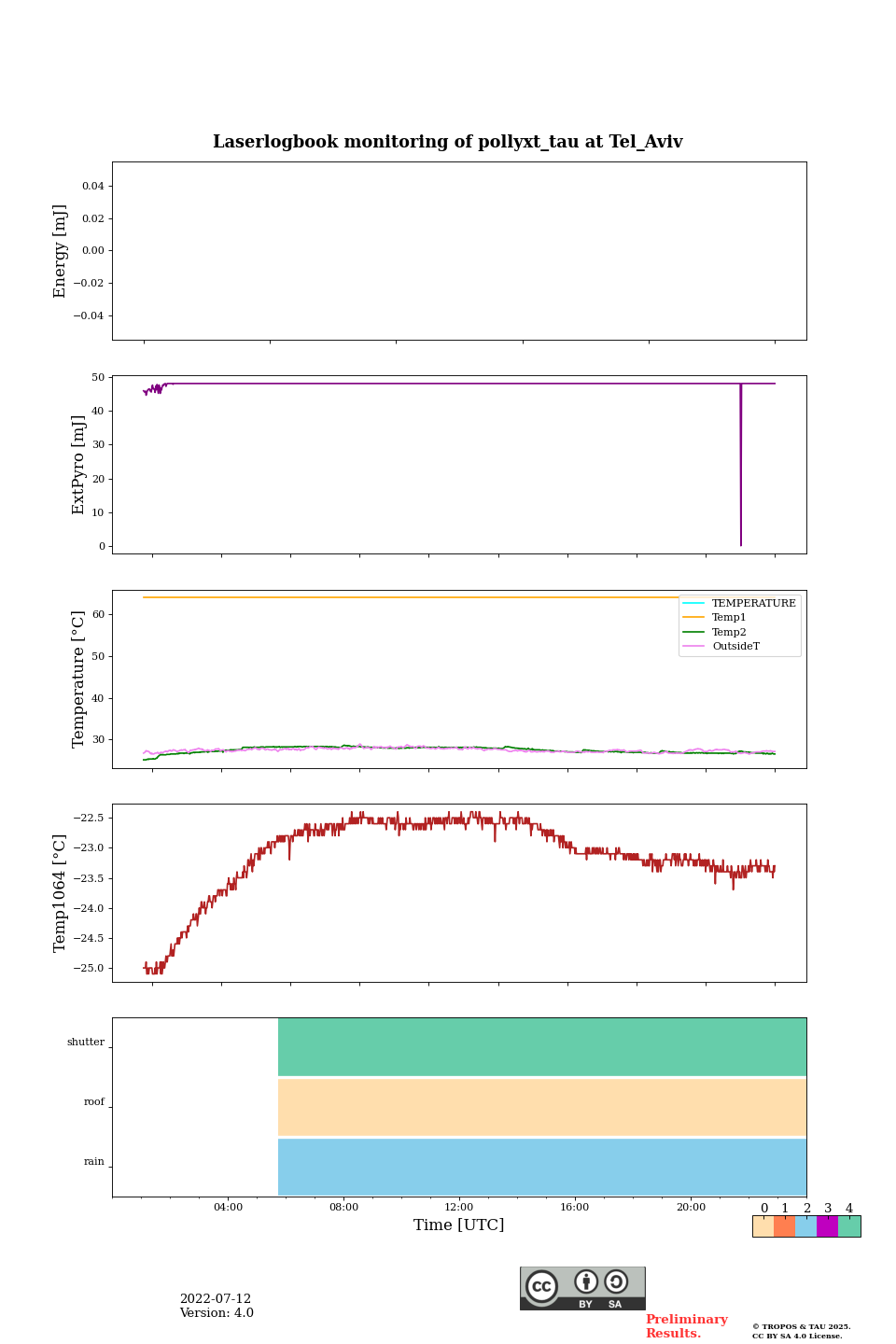This screenshot has width=896, height=1344.
Task: Click the red Preliminary Results text
Action: point(687,1326)
